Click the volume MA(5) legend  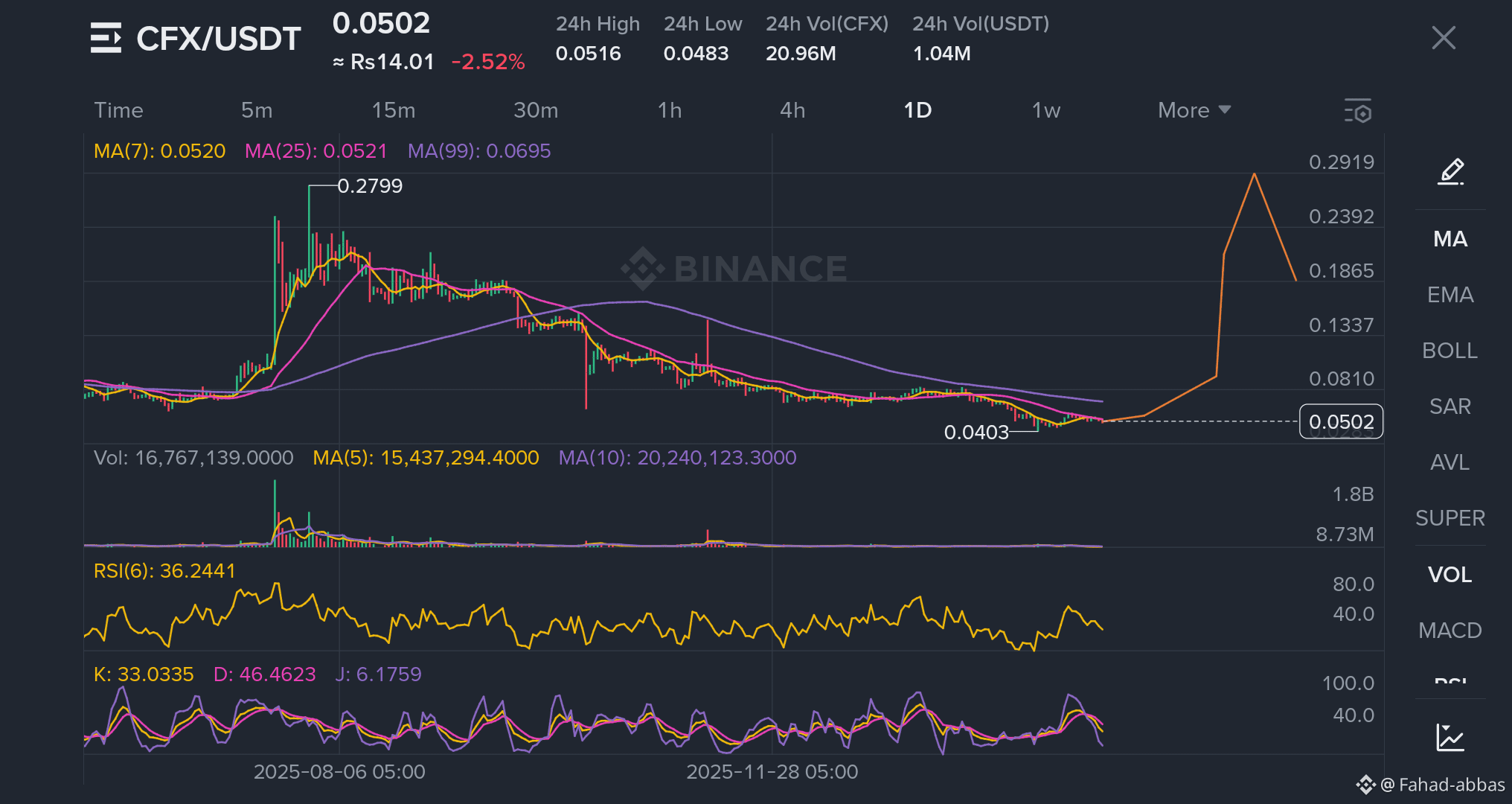pos(426,458)
